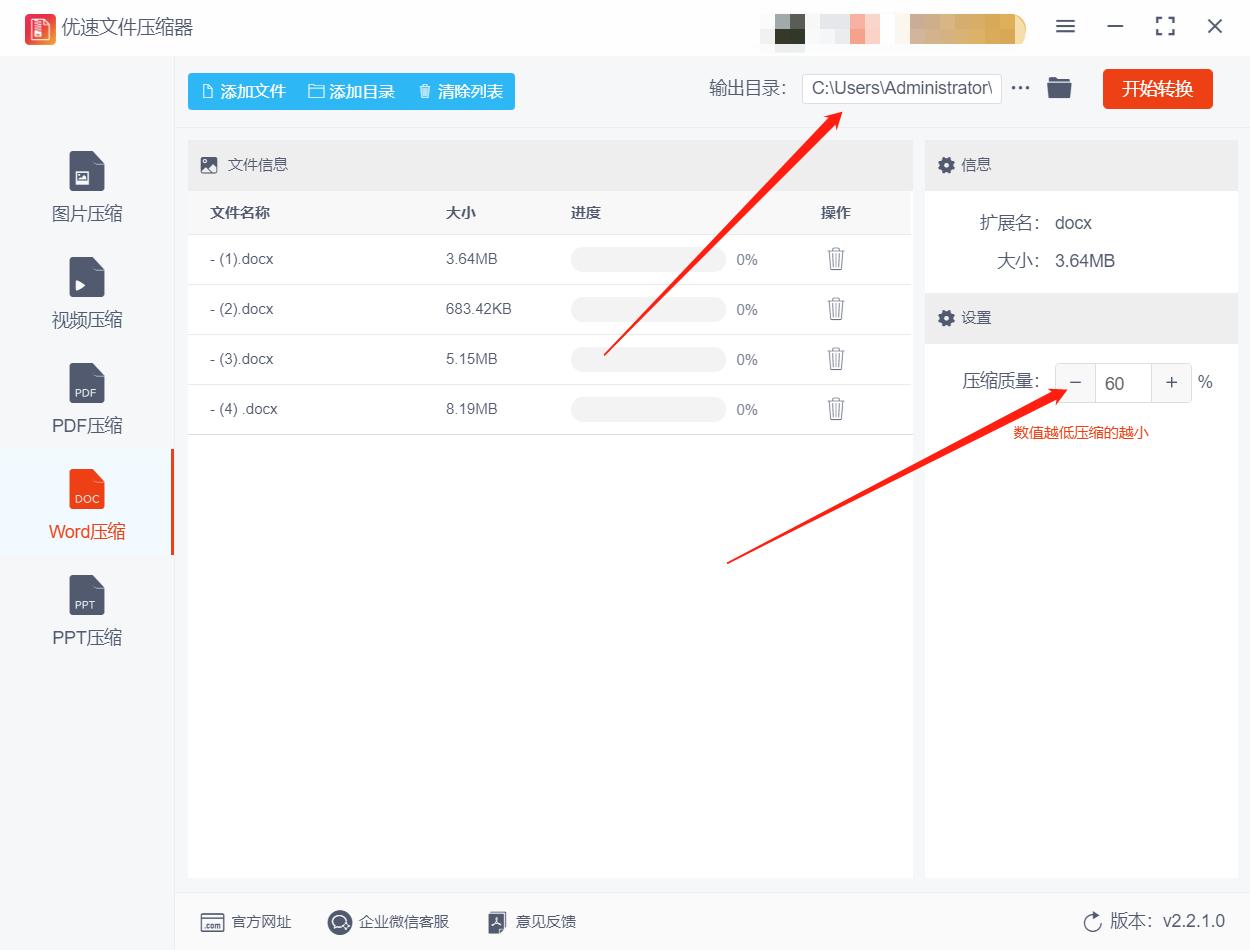Click inside the output directory path field

900,88
